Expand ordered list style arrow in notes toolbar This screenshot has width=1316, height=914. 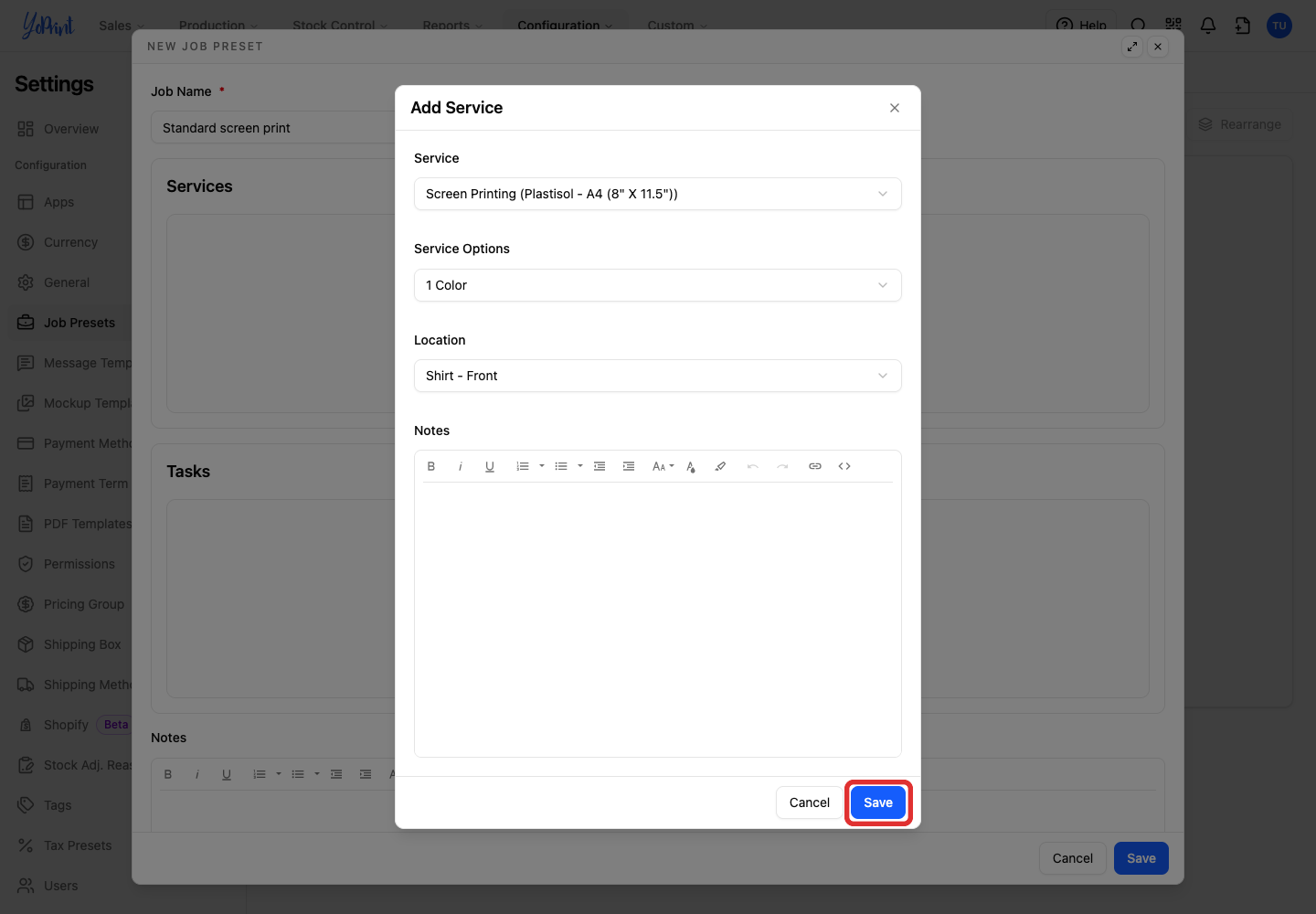coord(542,466)
